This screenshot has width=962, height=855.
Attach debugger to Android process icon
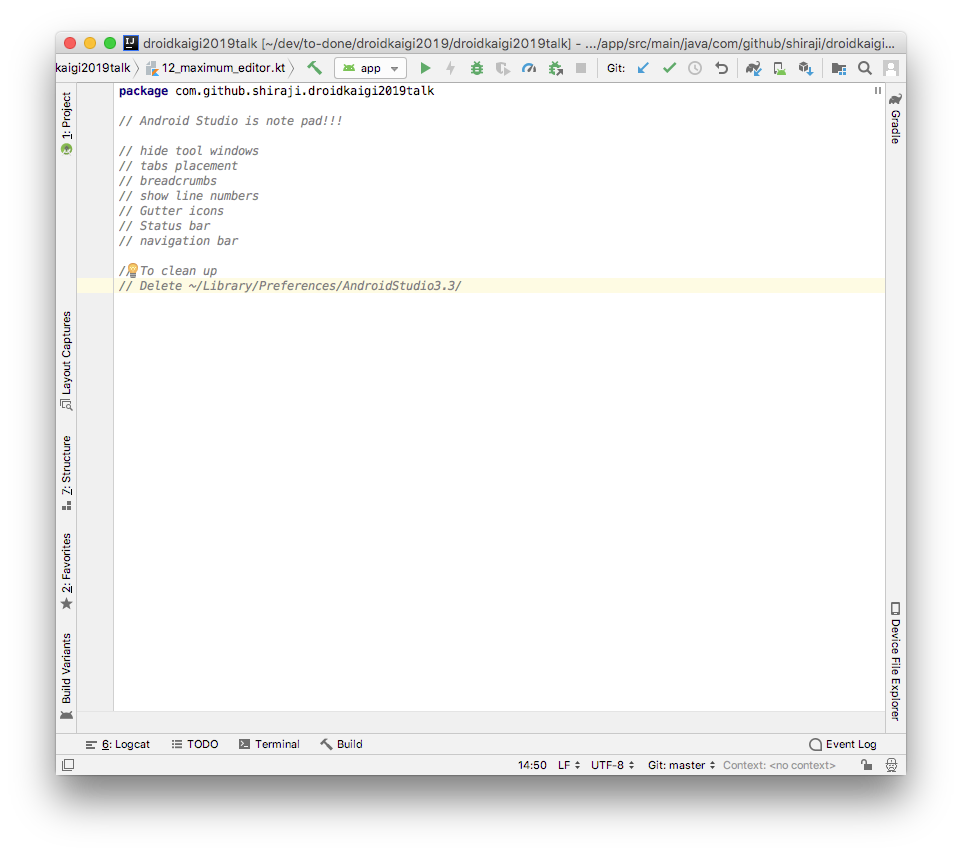pos(556,68)
